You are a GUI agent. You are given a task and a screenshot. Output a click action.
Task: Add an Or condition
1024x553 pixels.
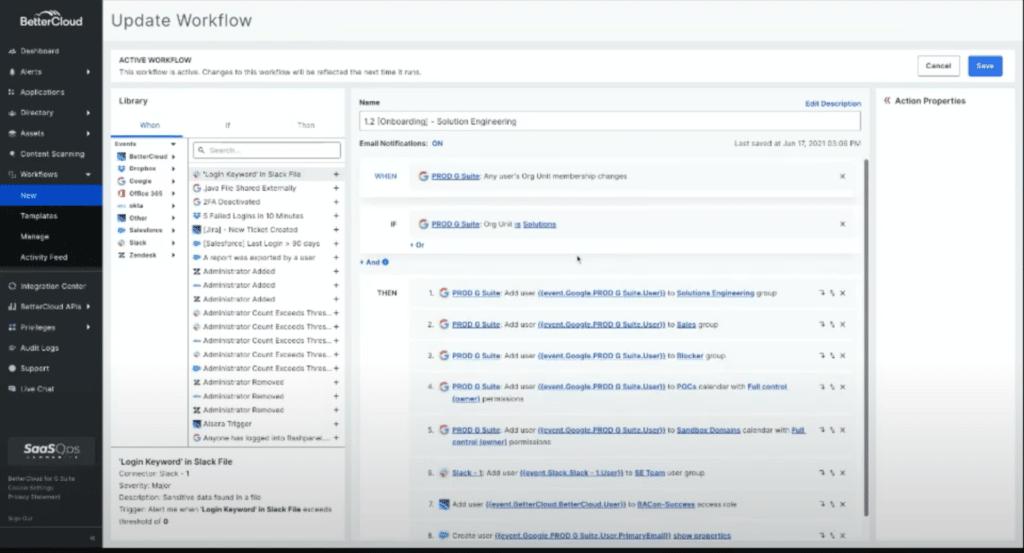[x=417, y=245]
